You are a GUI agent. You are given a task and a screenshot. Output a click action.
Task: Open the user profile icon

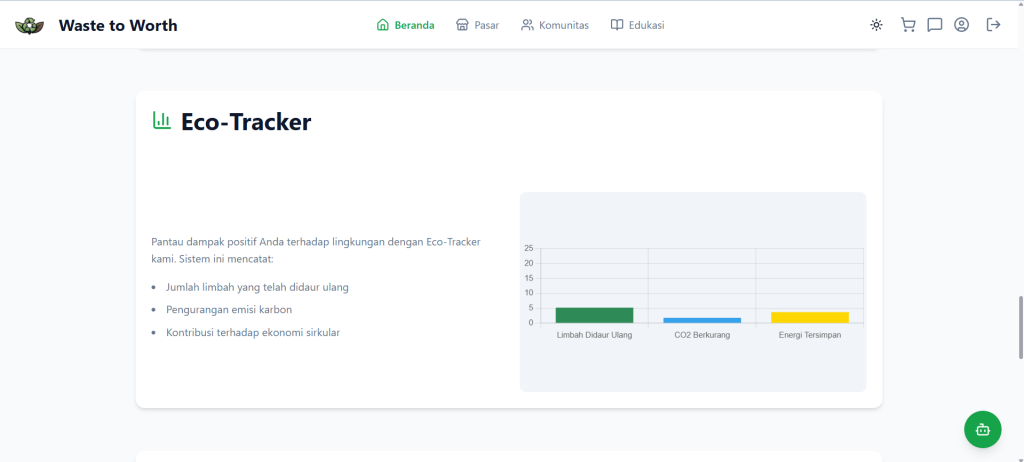[x=961, y=25]
